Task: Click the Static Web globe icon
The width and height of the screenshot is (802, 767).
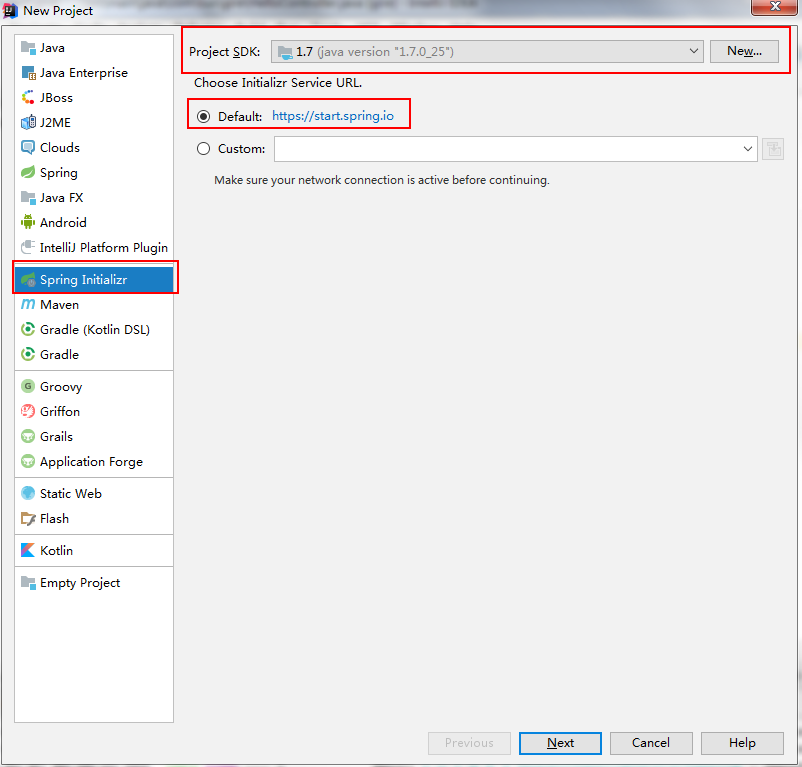Action: coord(28,493)
